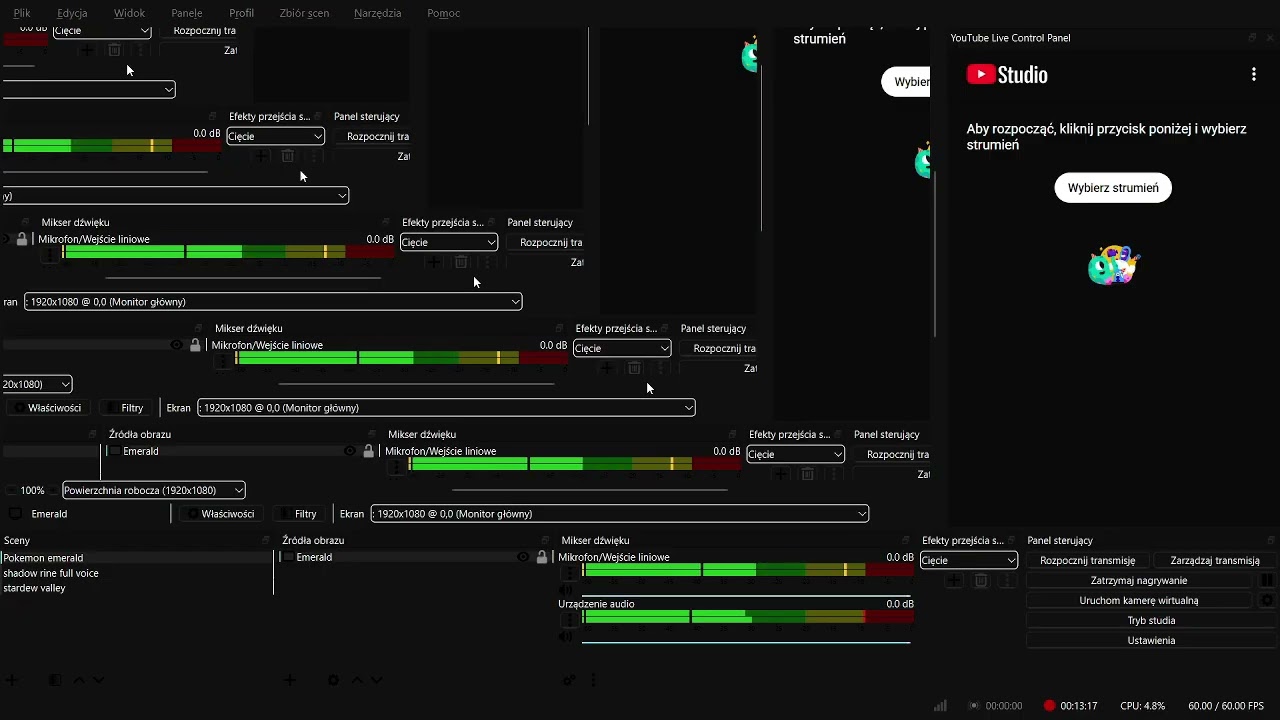Move selected scene up arrow in Sceny dock

coord(79,680)
